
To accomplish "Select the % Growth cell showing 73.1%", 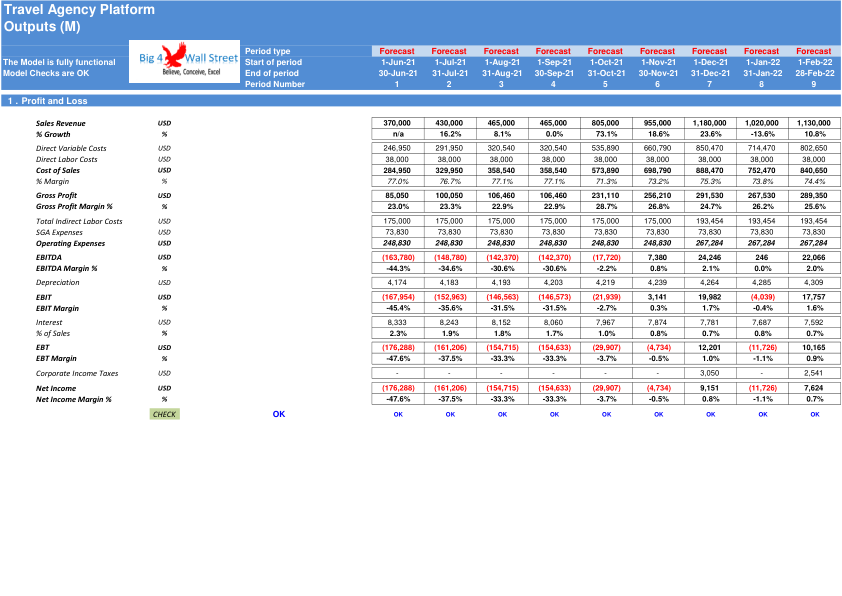I will (x=606, y=134).
